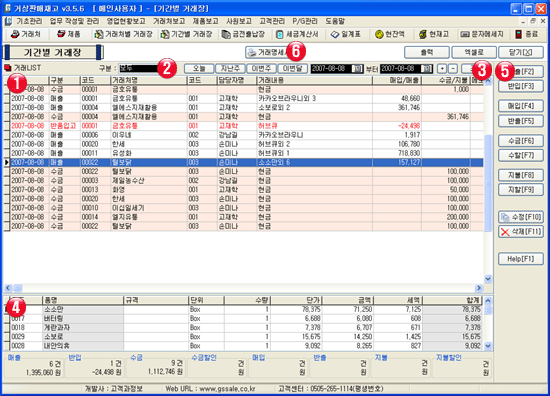Click the Help[F1] button
The width and height of the screenshot is (550, 396).
point(521,259)
